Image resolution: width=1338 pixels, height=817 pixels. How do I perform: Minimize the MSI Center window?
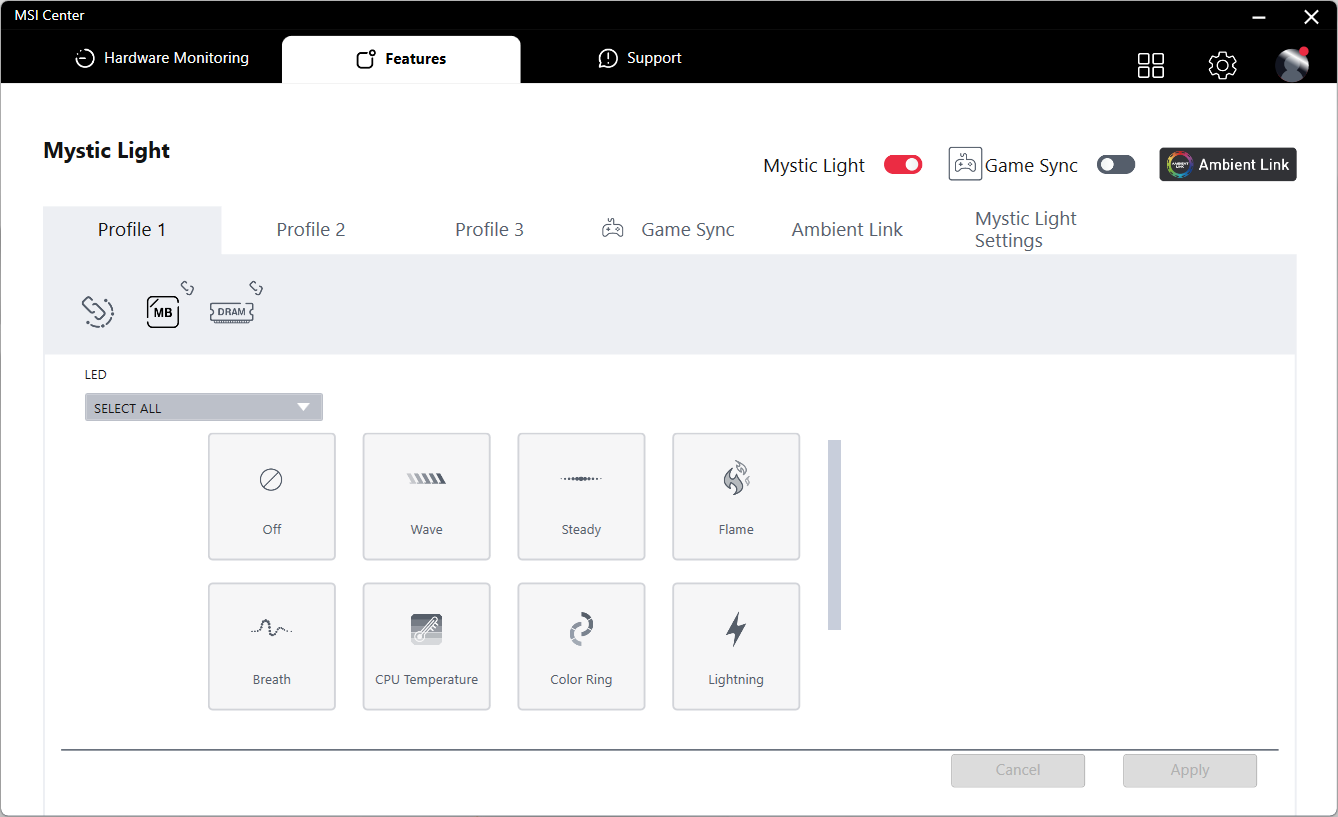click(x=1258, y=16)
